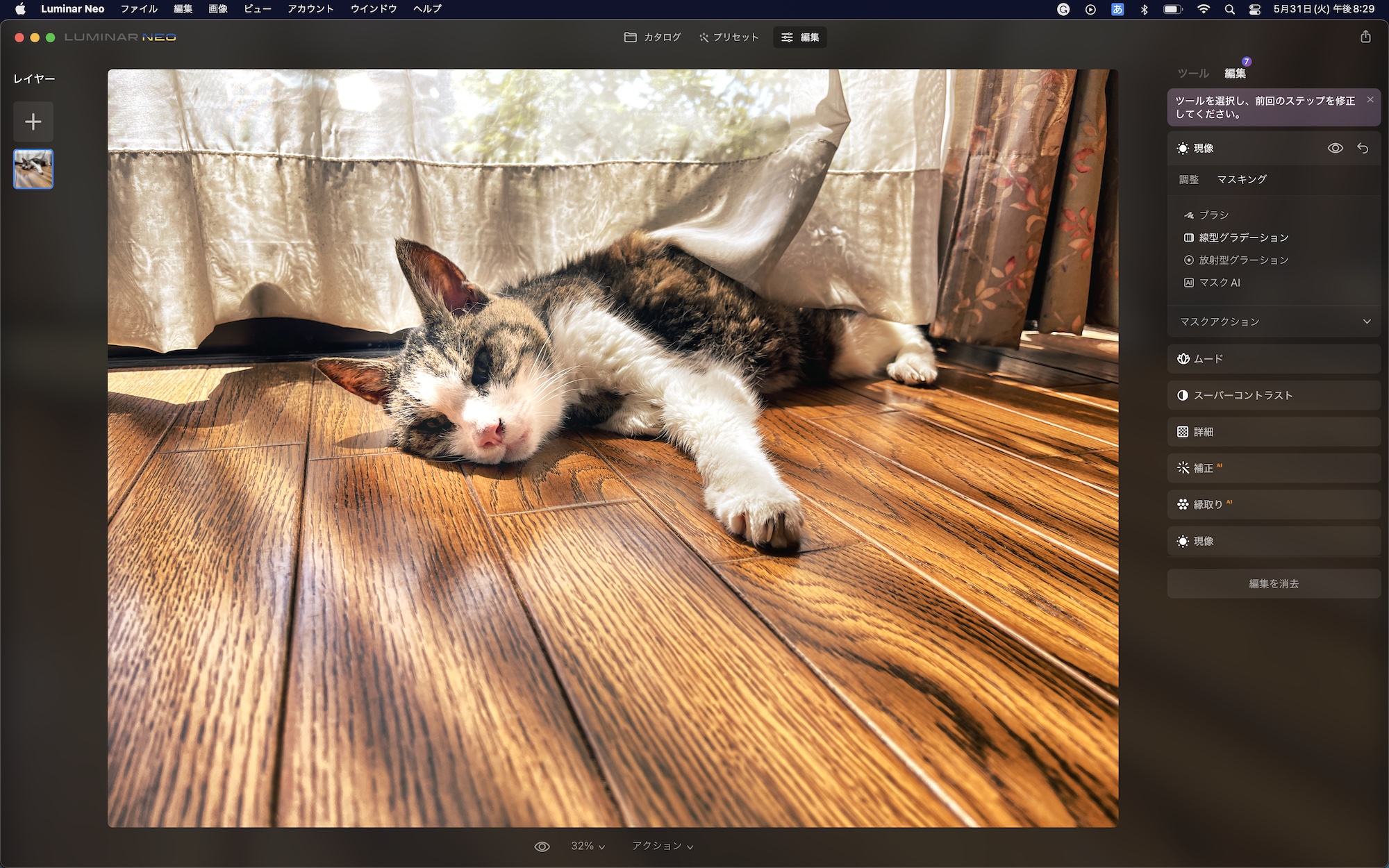1389x868 pixels.
Task: Dismiss the tool selection hint banner
Action: (x=1370, y=100)
